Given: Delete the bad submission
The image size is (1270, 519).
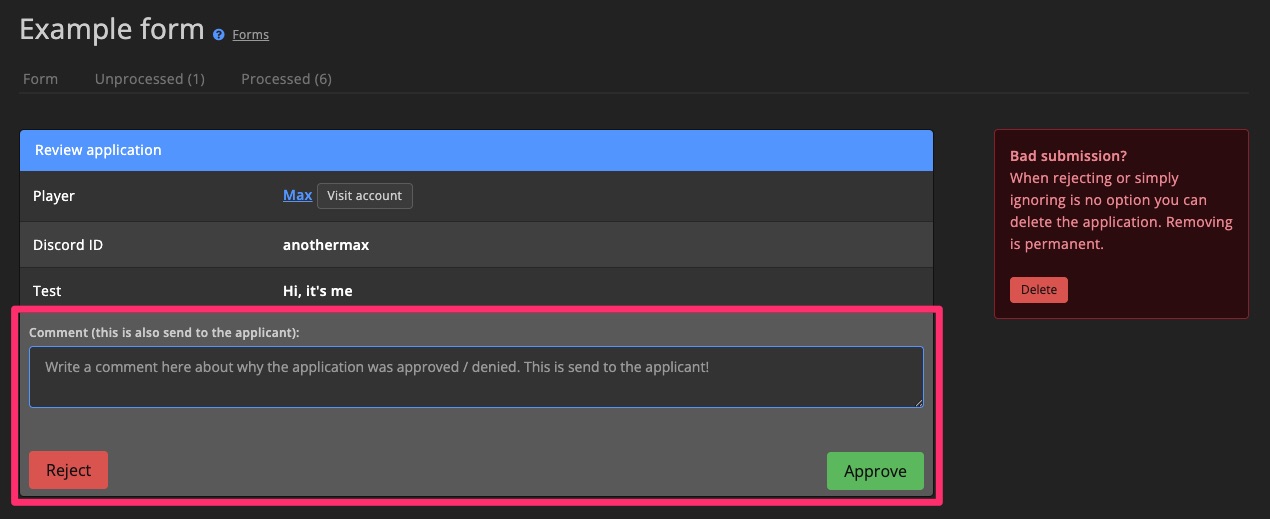Looking at the screenshot, I should click(1038, 290).
